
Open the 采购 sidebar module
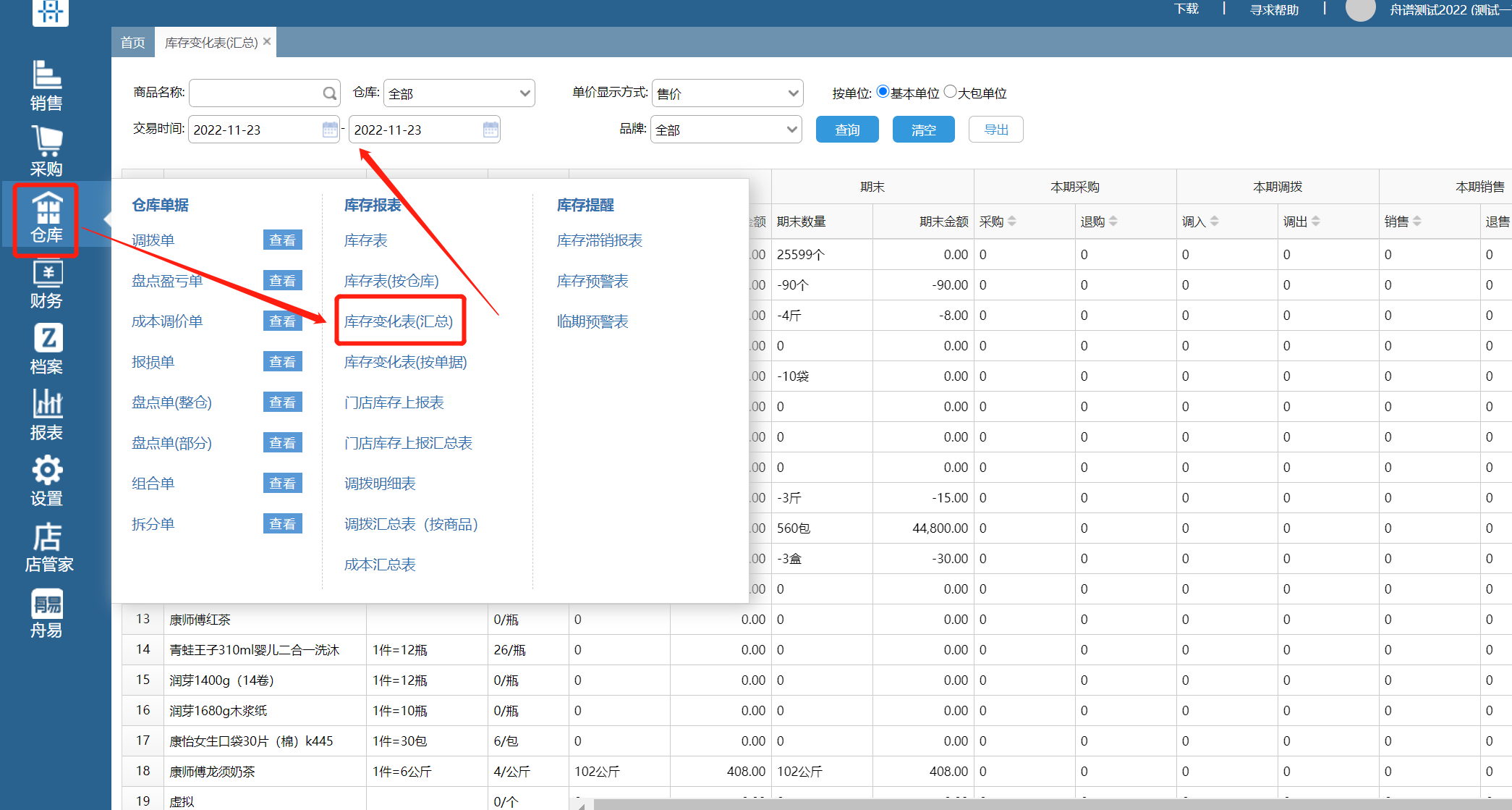coord(46,151)
